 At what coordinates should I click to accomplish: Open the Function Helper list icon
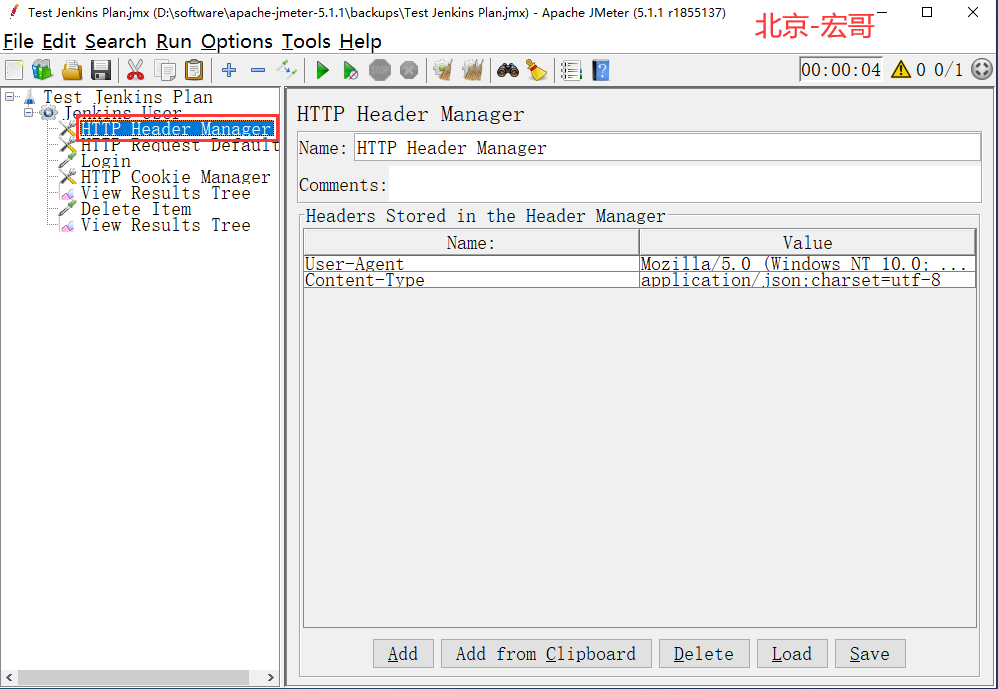[572, 70]
